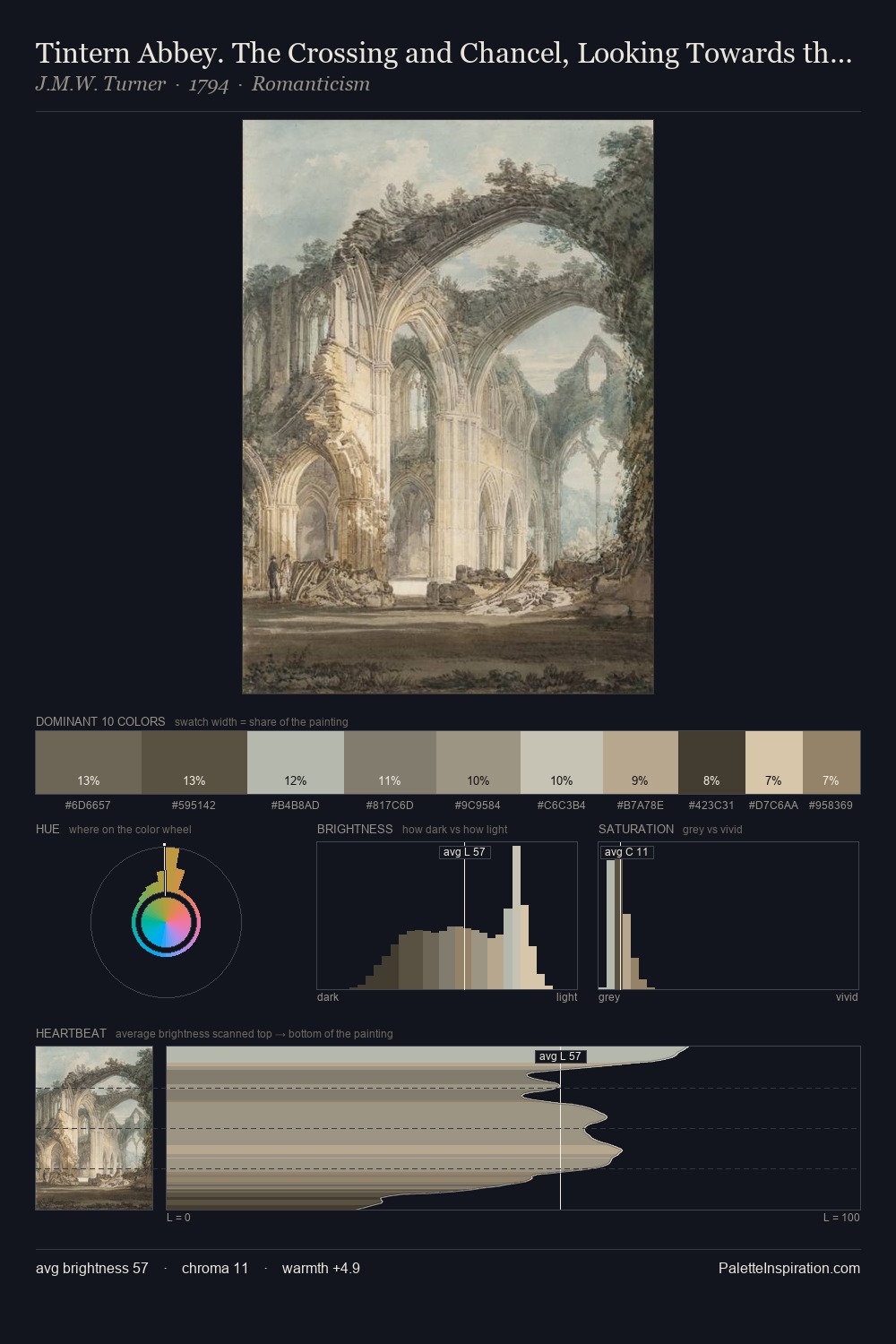
Task: Click the 'avg brightness 57' footer stat
Action: pyautogui.click(x=92, y=1268)
